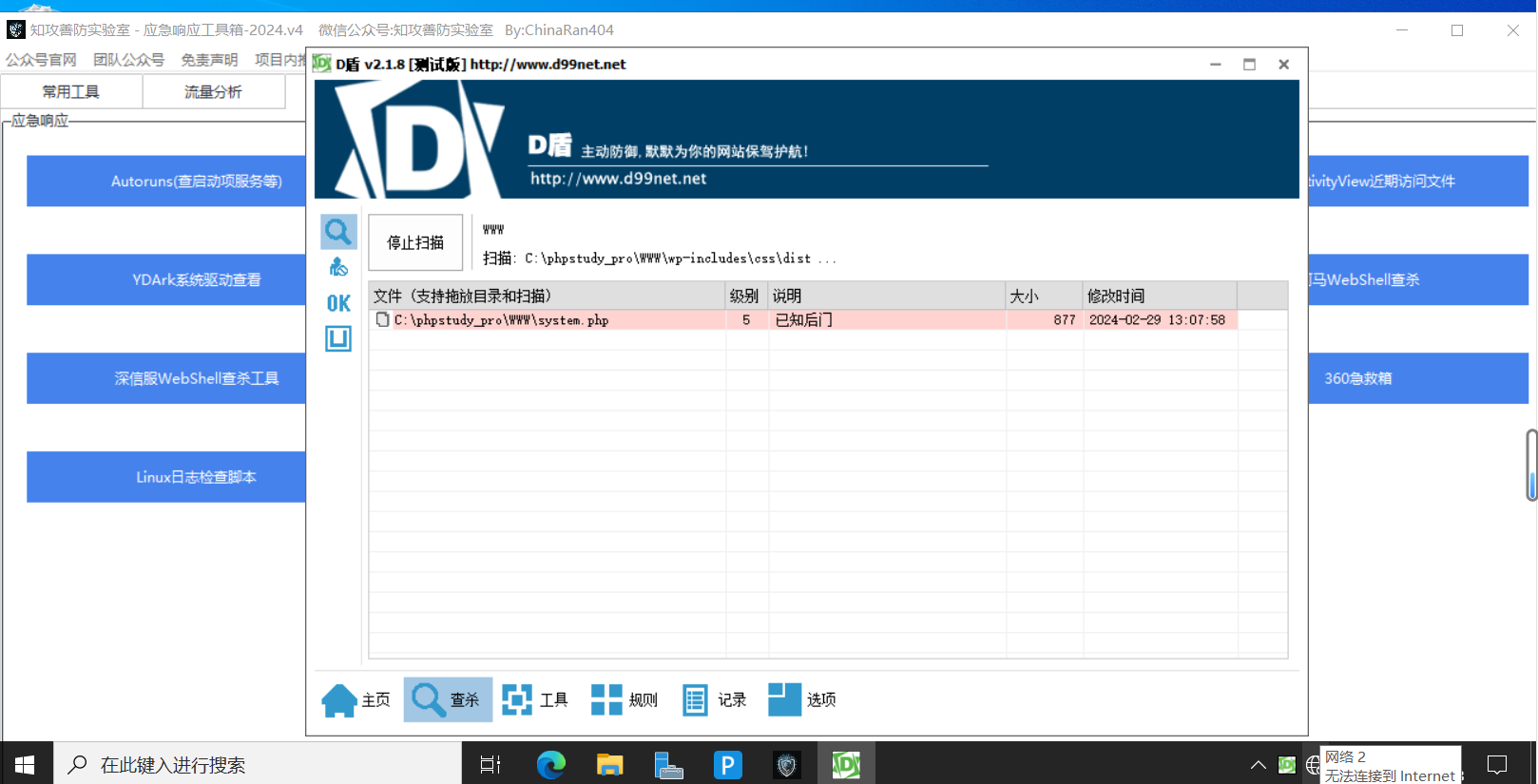1538x784 pixels.
Task: Go to the 主页 home tab
Action: click(x=356, y=699)
